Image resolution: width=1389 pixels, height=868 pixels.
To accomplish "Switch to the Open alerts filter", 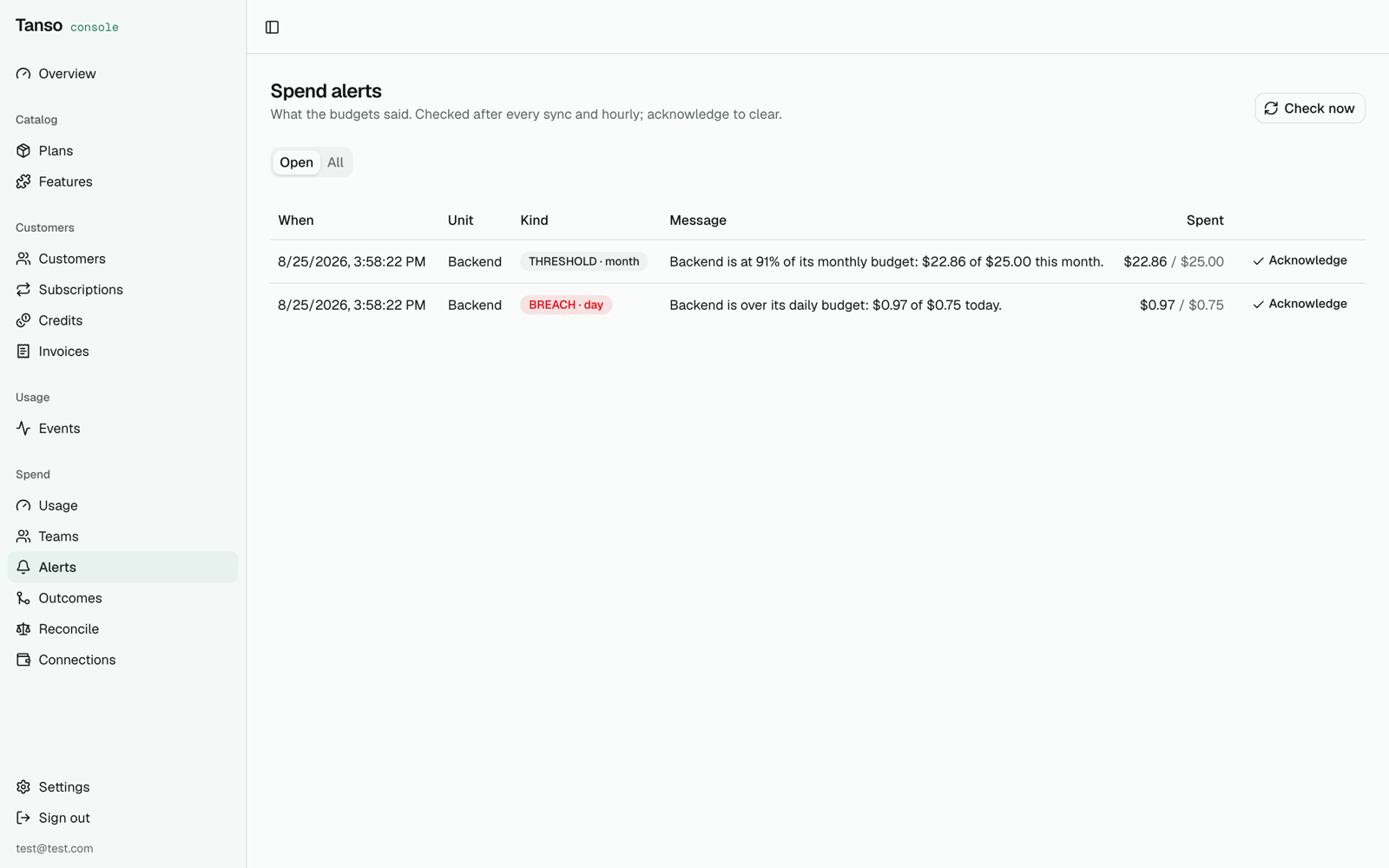I will tap(296, 162).
